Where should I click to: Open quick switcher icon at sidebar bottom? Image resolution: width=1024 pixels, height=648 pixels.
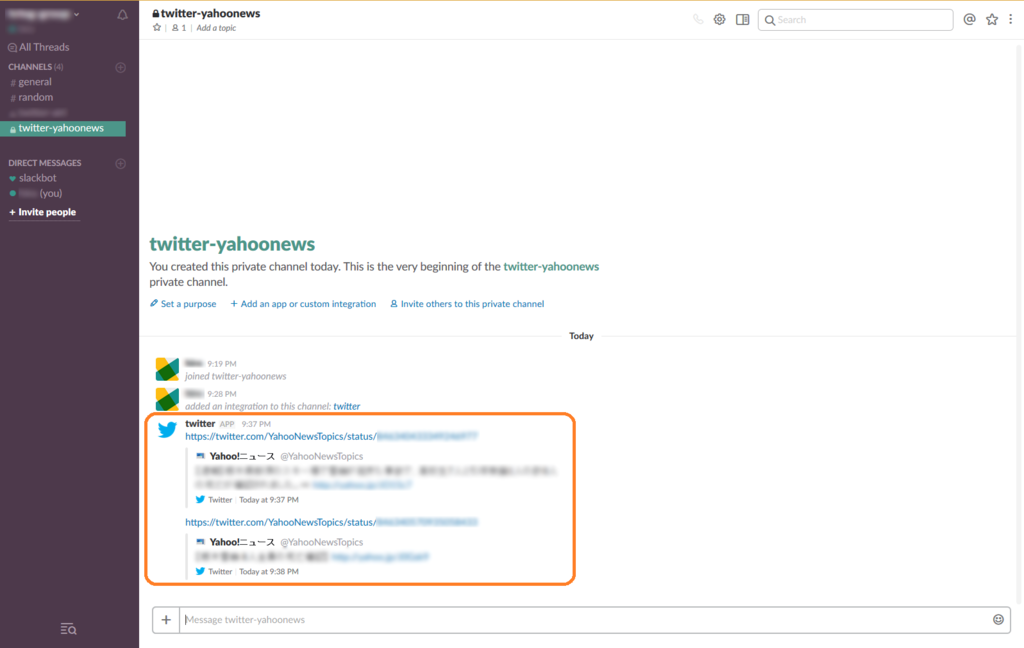69,628
